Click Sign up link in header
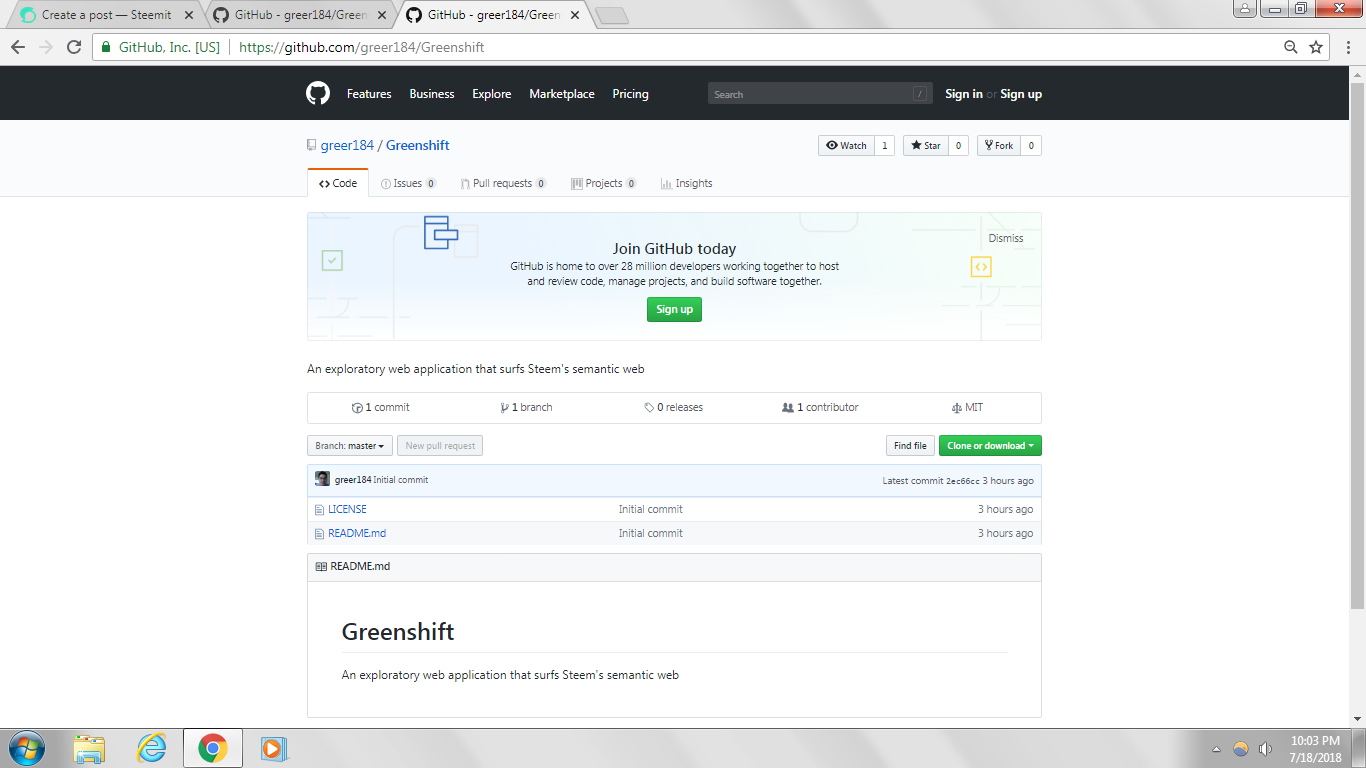 click(x=1021, y=94)
